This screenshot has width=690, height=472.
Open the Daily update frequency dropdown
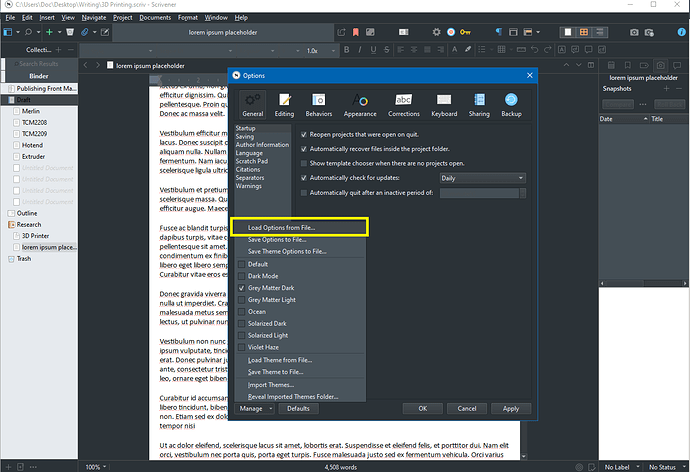(x=482, y=178)
